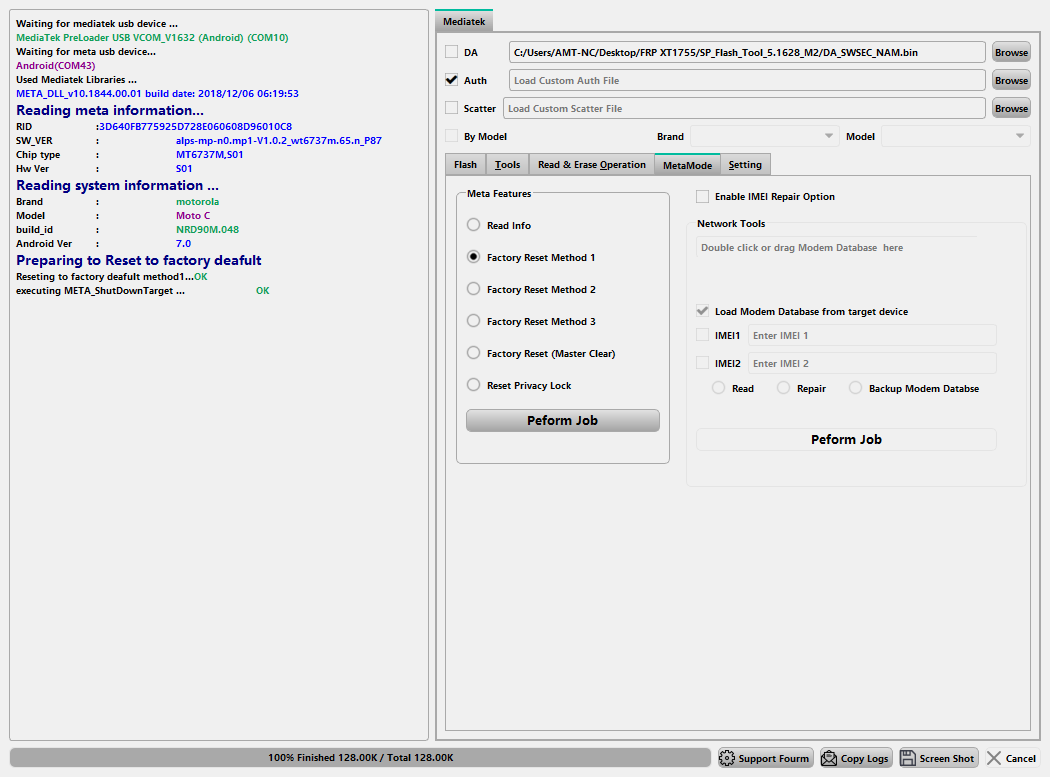Open the Tools tab

[x=508, y=165]
